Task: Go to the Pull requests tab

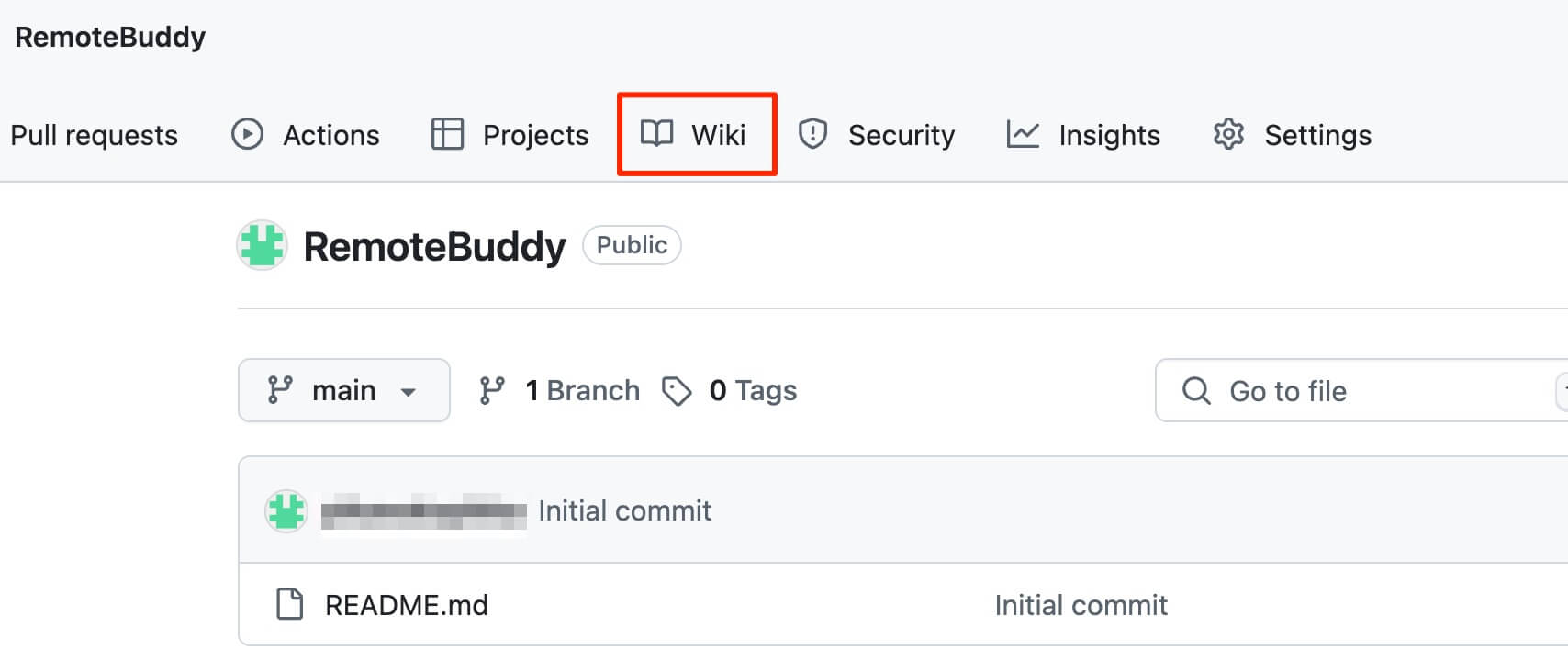Action: [x=94, y=135]
